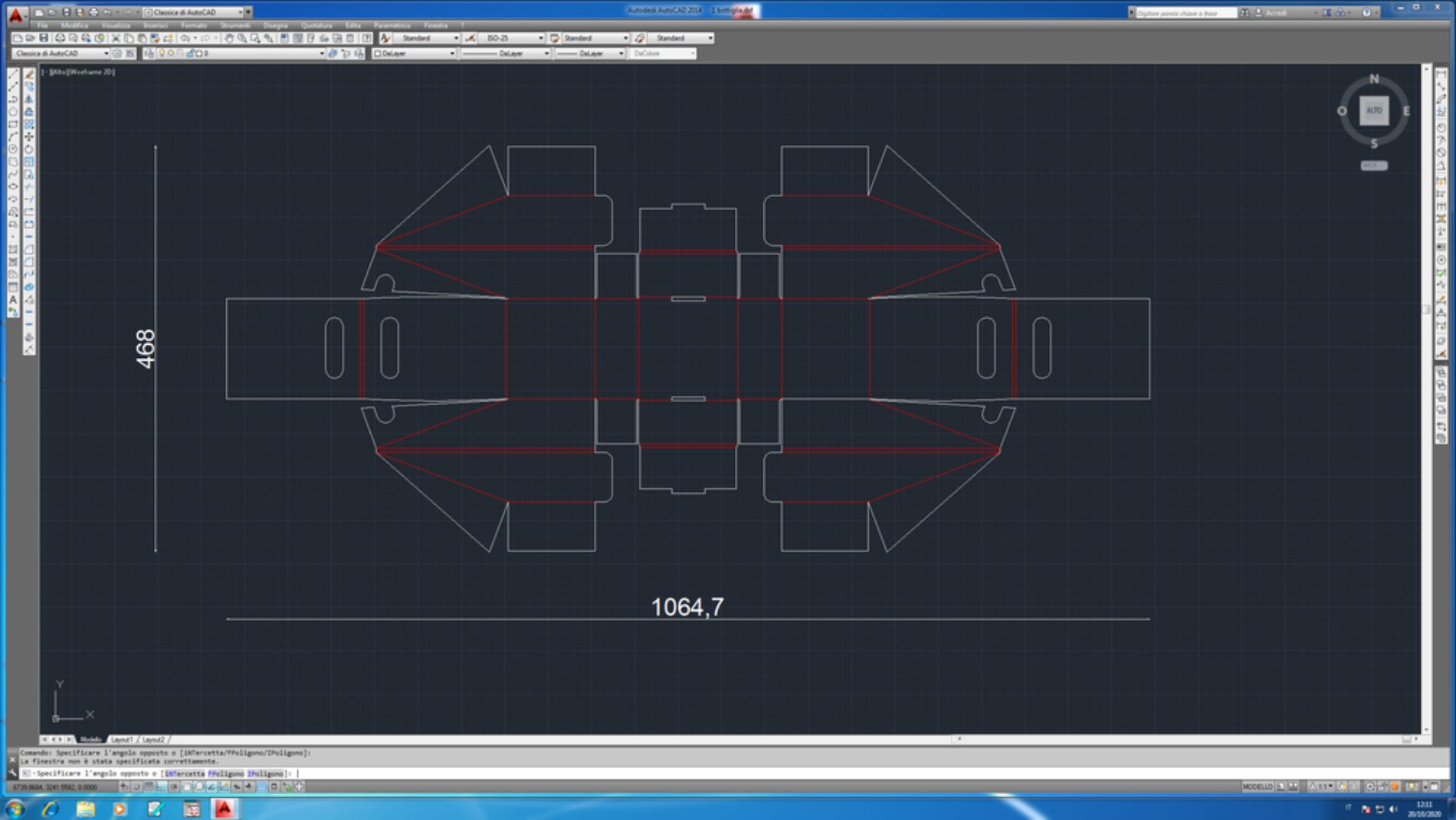
Task: Switch to the Layout1 tab
Action: click(122, 740)
